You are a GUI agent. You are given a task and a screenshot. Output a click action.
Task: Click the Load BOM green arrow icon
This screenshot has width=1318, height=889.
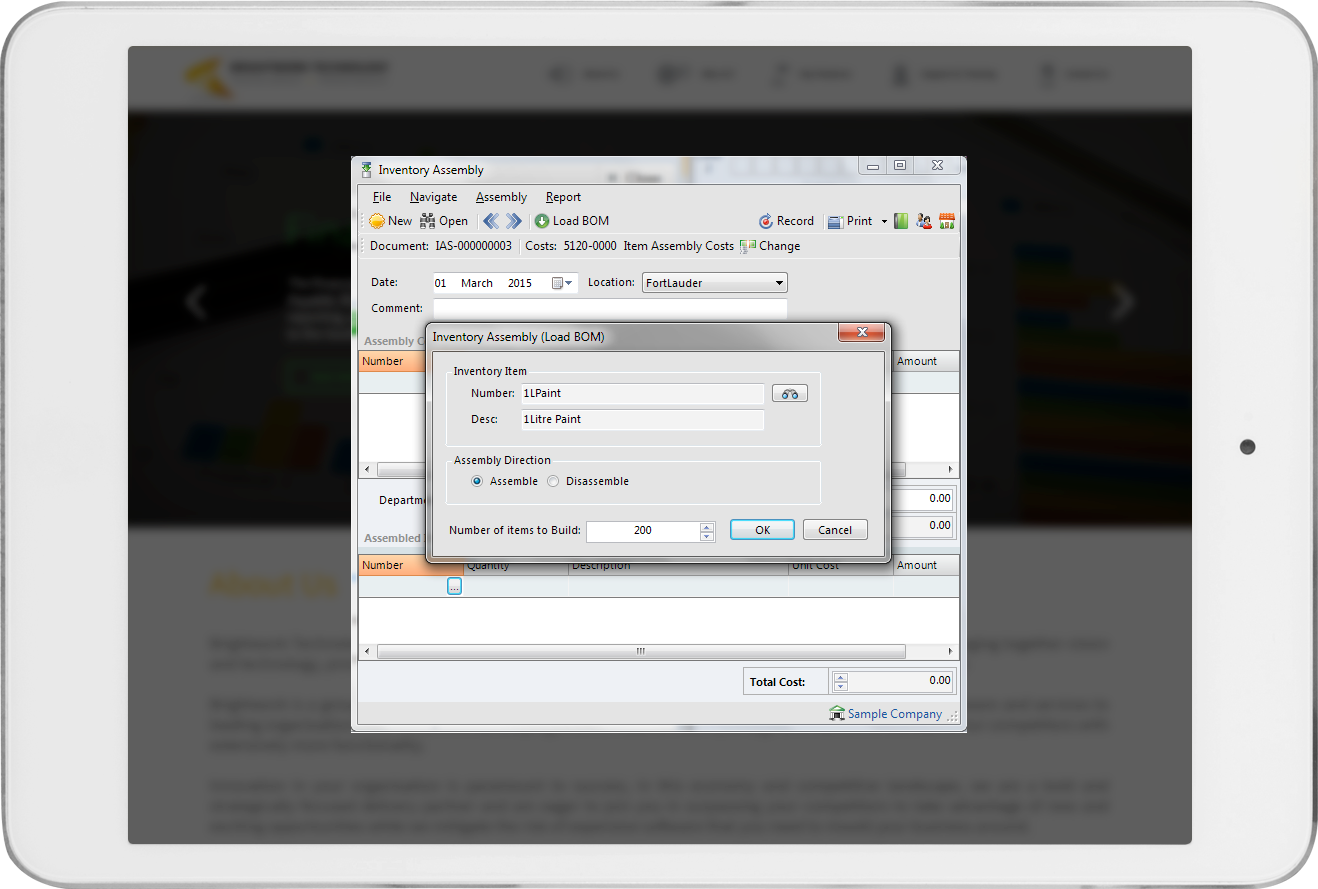[542, 221]
